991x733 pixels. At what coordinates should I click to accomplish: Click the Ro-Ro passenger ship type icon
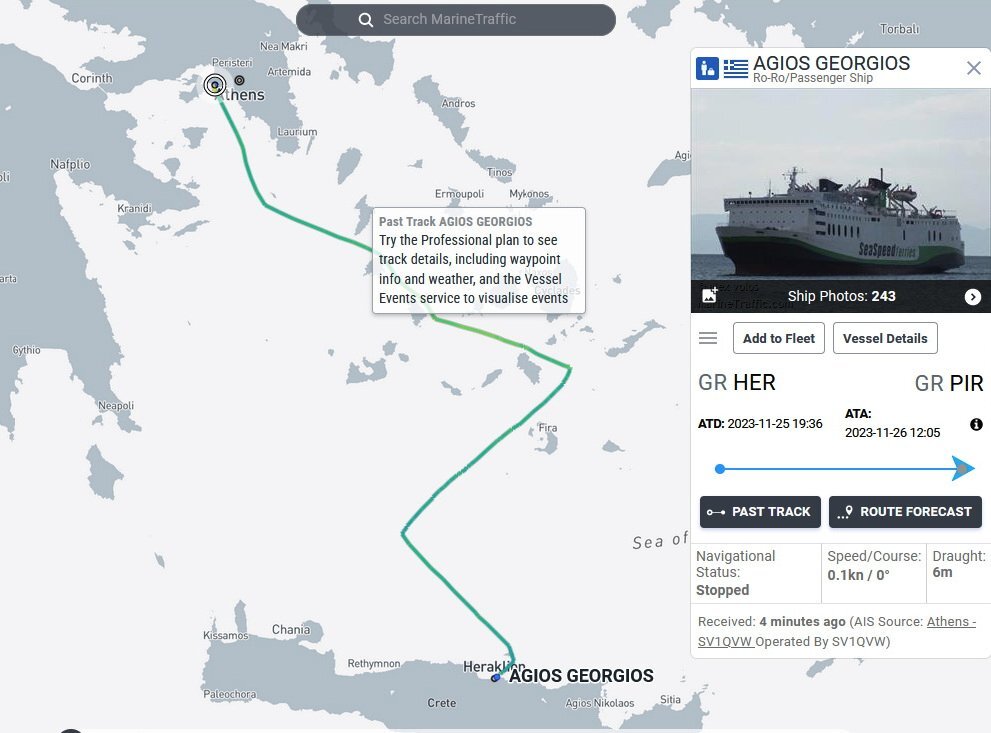tap(707, 68)
